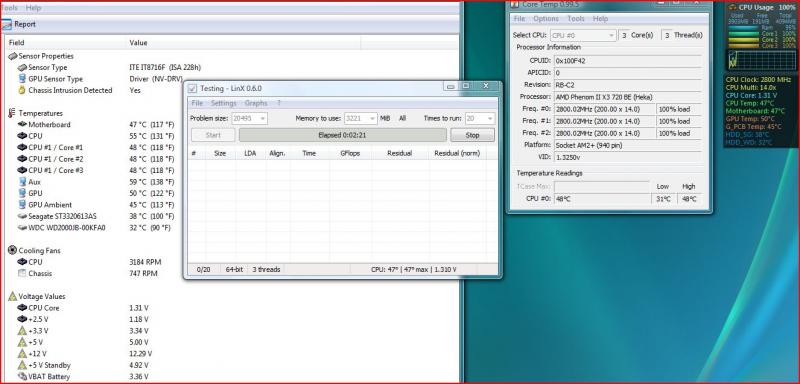Screen dimensions: 800x384
Task: Click the Elapsed 0:02:21 progress bar
Action: [x=342, y=135]
